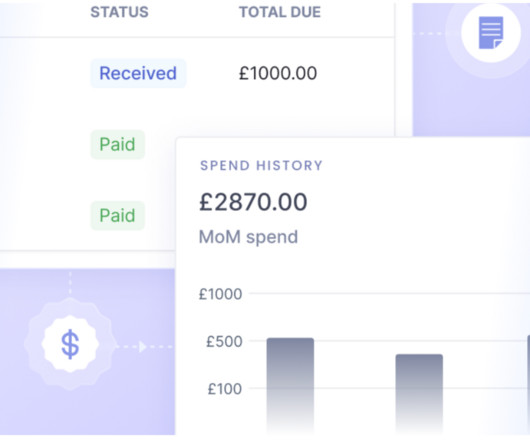
Task: Click the £500 axis label
Action: pyautogui.click(x=224, y=342)
